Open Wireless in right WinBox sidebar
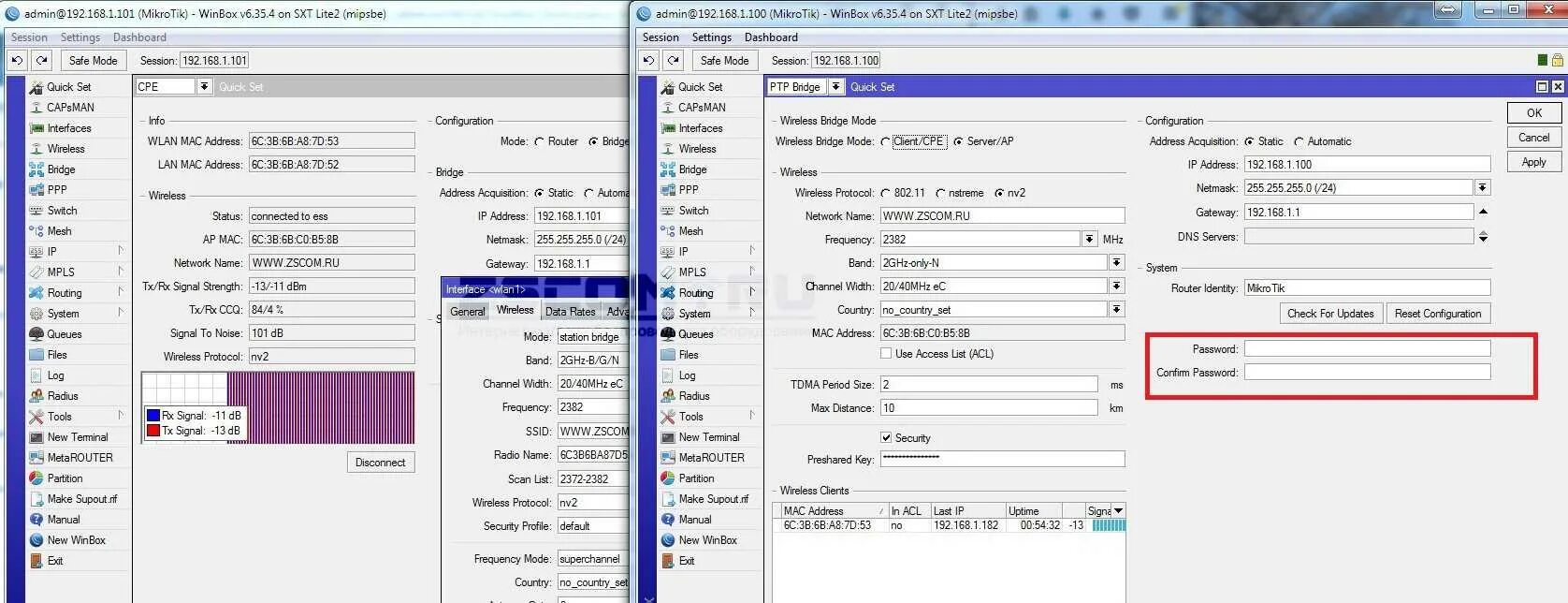This screenshot has height=603, width=1568. point(698,149)
